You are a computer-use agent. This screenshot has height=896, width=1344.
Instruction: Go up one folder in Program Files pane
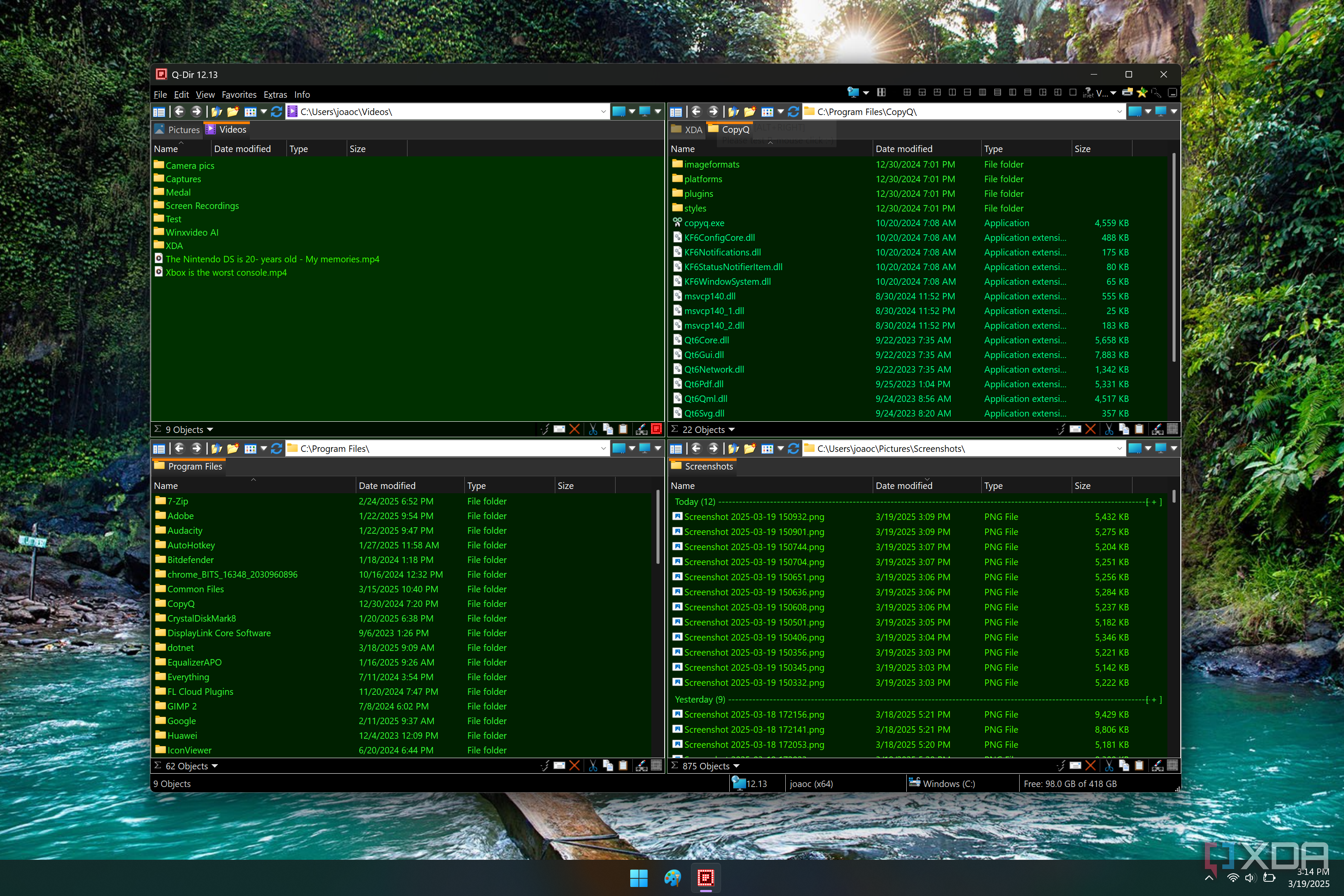[217, 448]
